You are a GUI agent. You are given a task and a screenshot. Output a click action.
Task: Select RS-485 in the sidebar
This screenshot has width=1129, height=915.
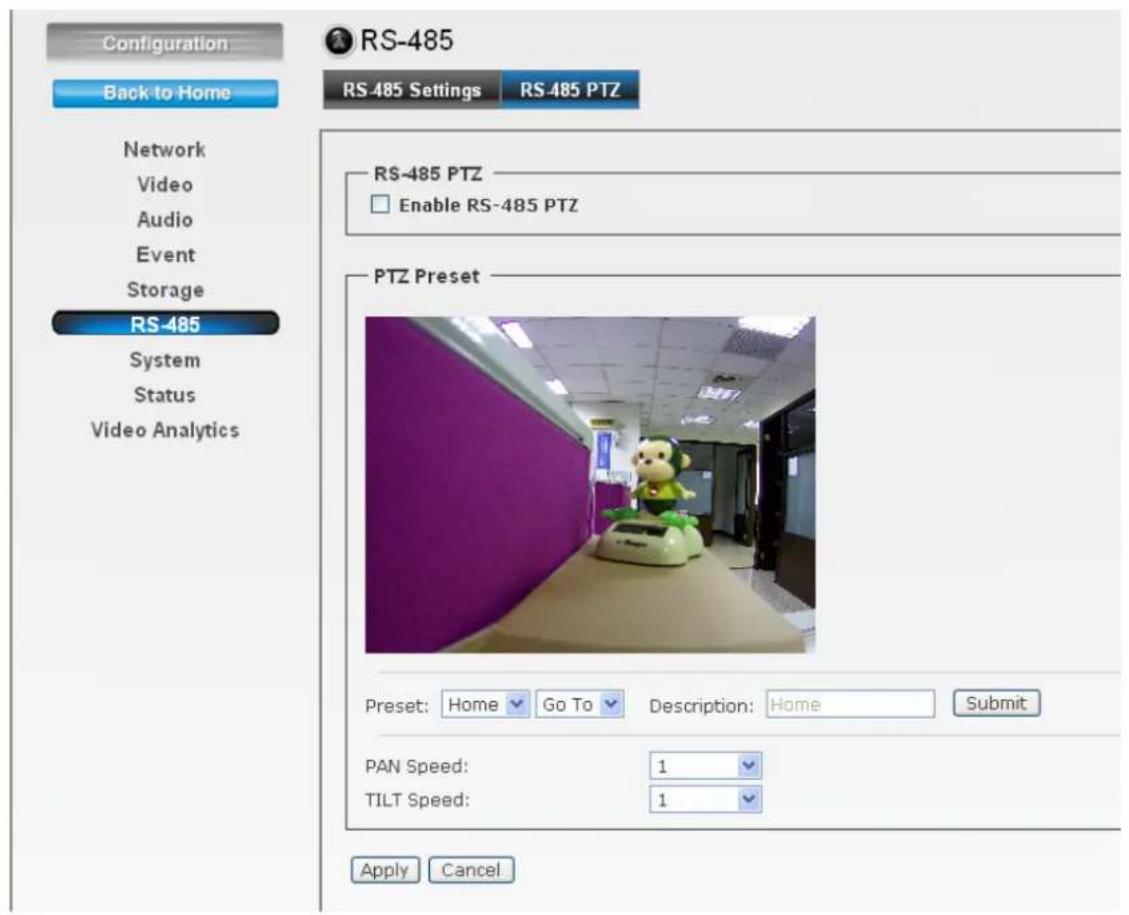tap(166, 324)
